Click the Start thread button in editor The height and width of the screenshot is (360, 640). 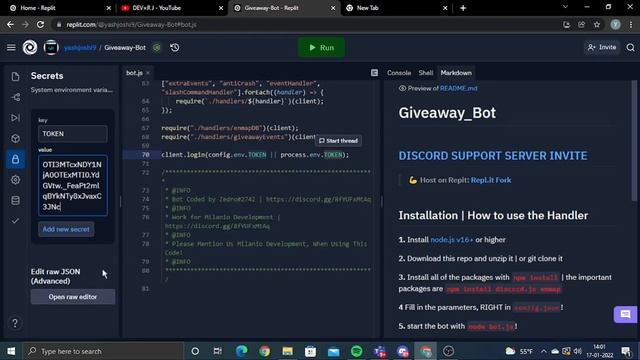(x=338, y=141)
